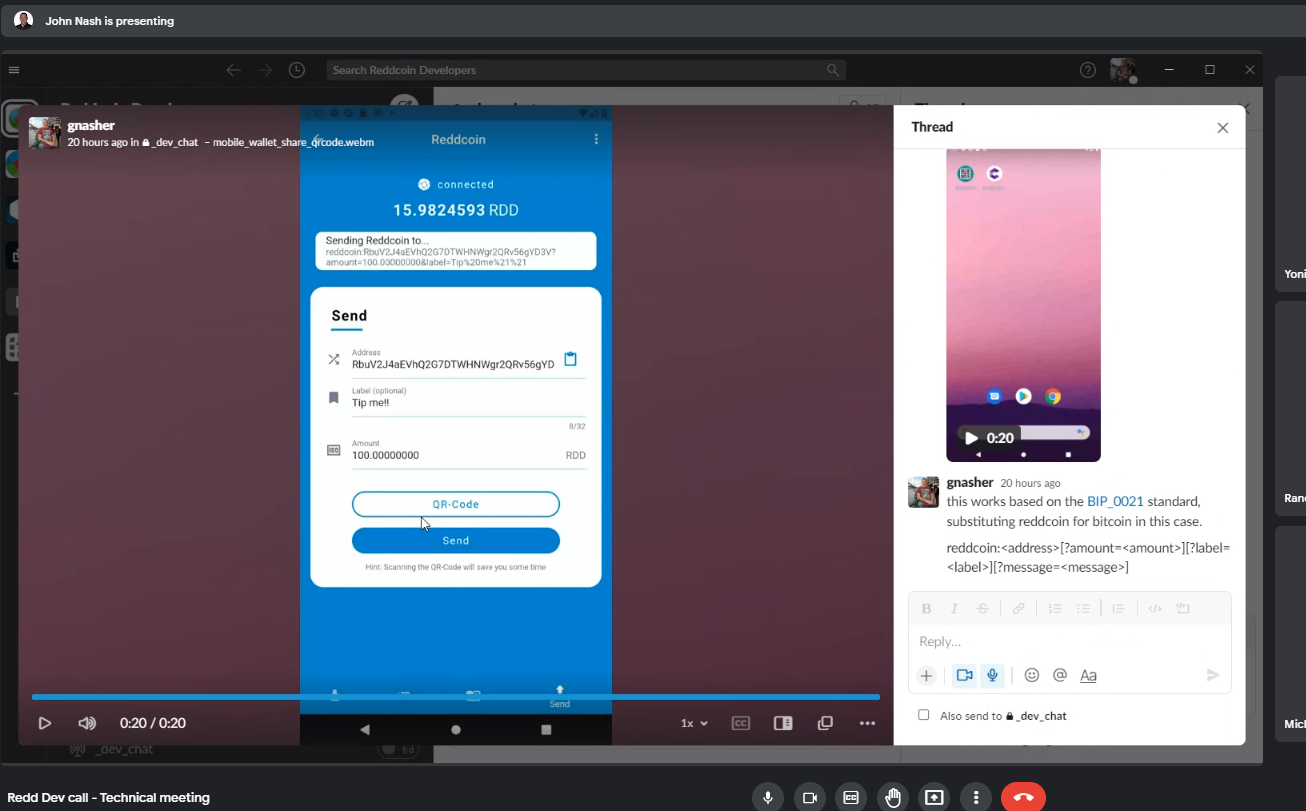Click gnasher avatar in thread message
The height and width of the screenshot is (811, 1306).
tap(923, 492)
